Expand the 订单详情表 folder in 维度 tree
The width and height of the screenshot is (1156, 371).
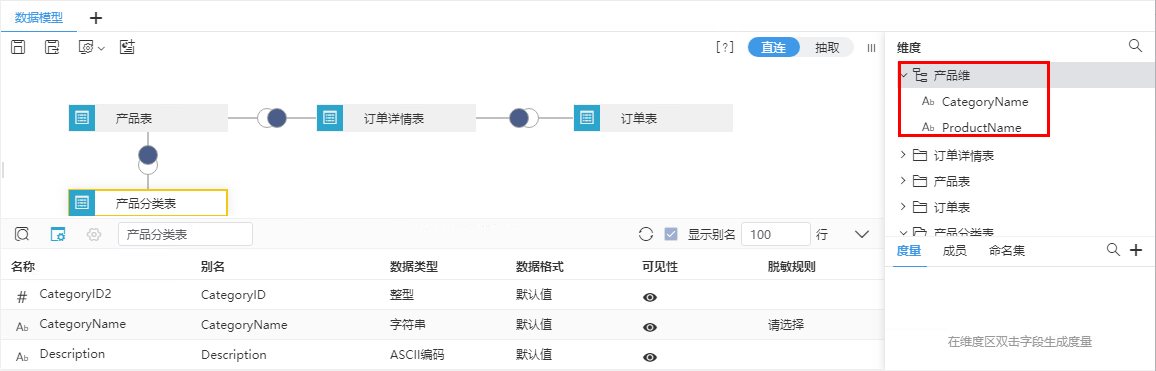click(x=904, y=156)
